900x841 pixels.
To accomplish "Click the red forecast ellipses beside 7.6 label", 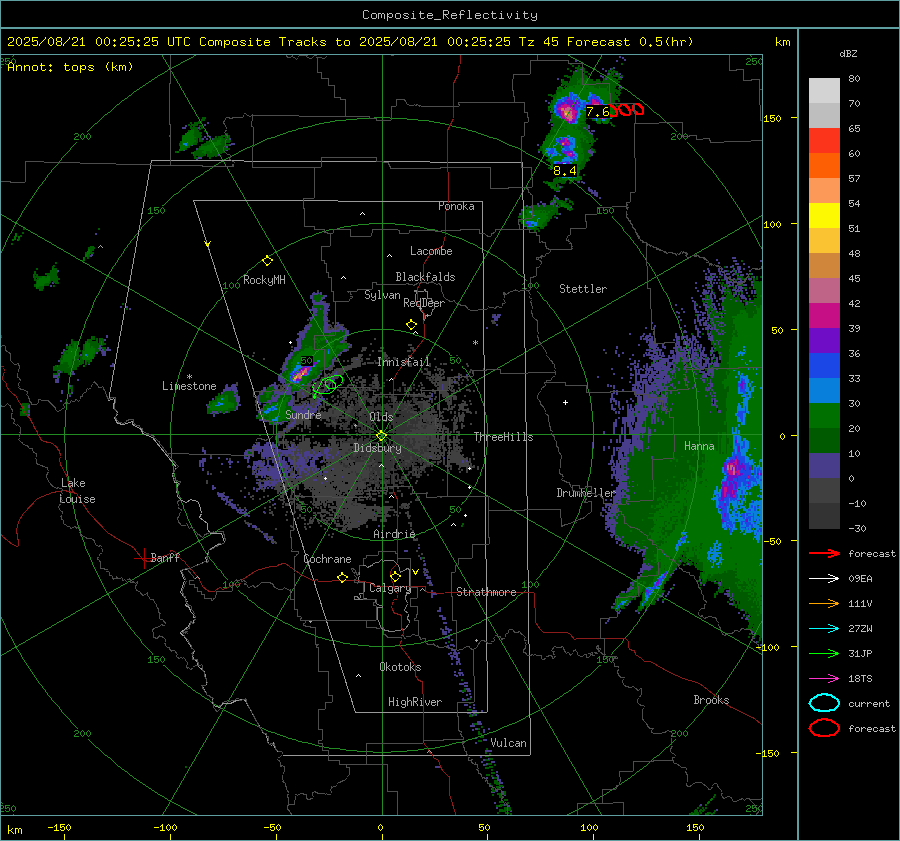I will click(x=627, y=110).
